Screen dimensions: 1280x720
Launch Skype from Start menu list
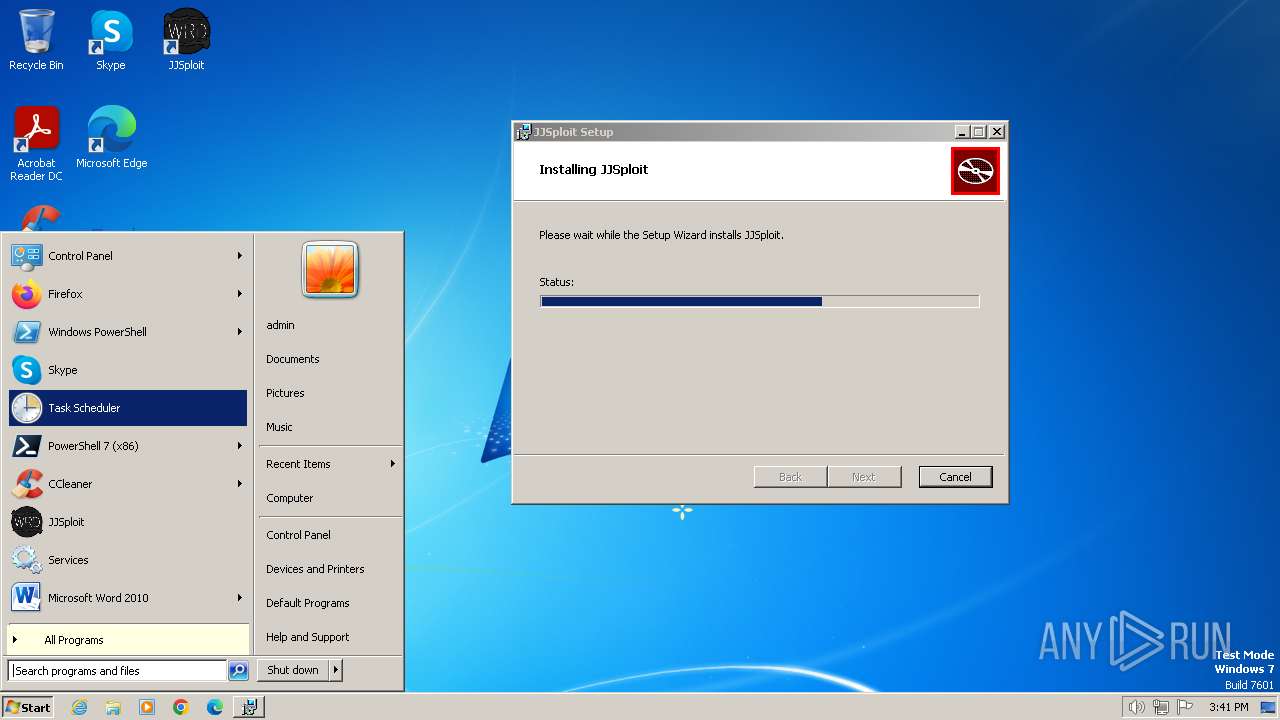(128, 370)
